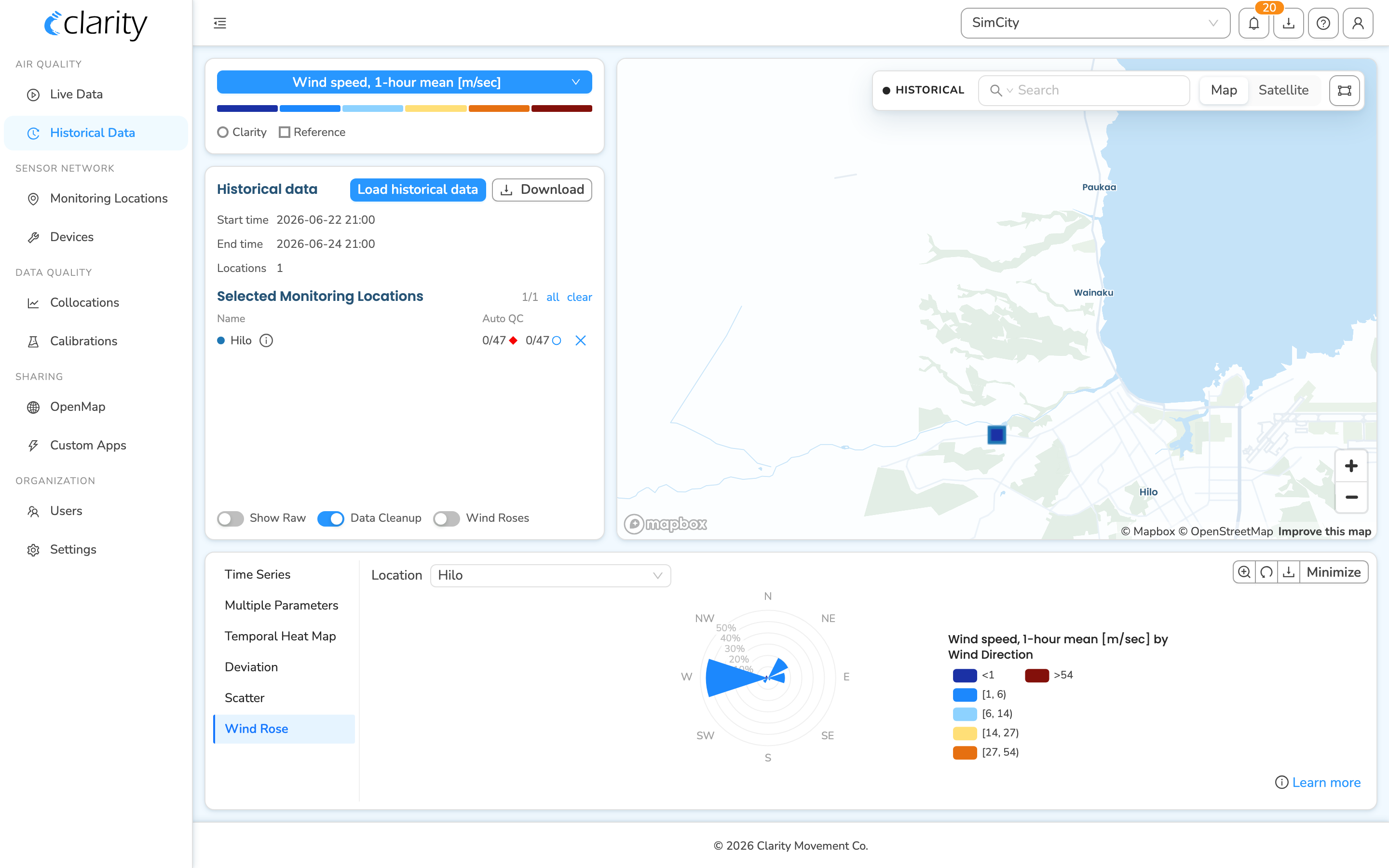Image resolution: width=1389 pixels, height=868 pixels.
Task: Click the Collocations chart icon
Action: point(33,302)
